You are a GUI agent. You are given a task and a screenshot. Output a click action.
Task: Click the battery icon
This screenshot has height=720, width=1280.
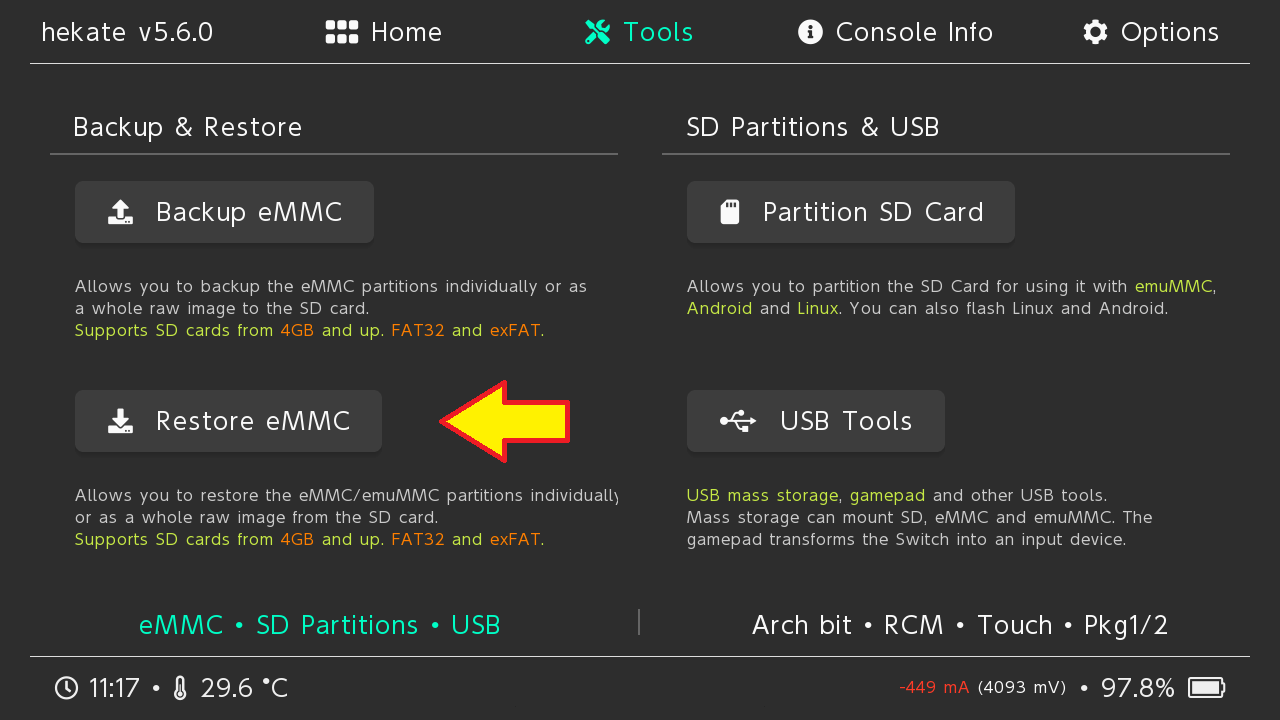point(1206,688)
